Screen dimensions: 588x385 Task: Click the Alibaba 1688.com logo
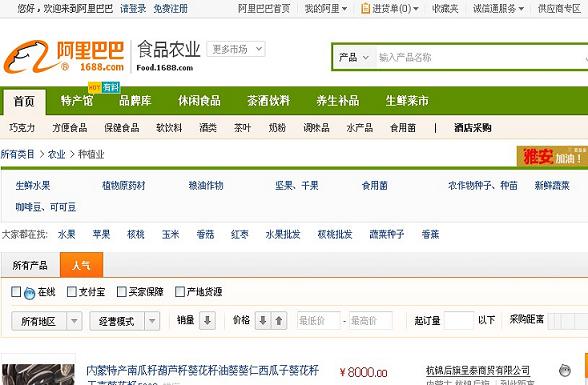[x=64, y=57]
